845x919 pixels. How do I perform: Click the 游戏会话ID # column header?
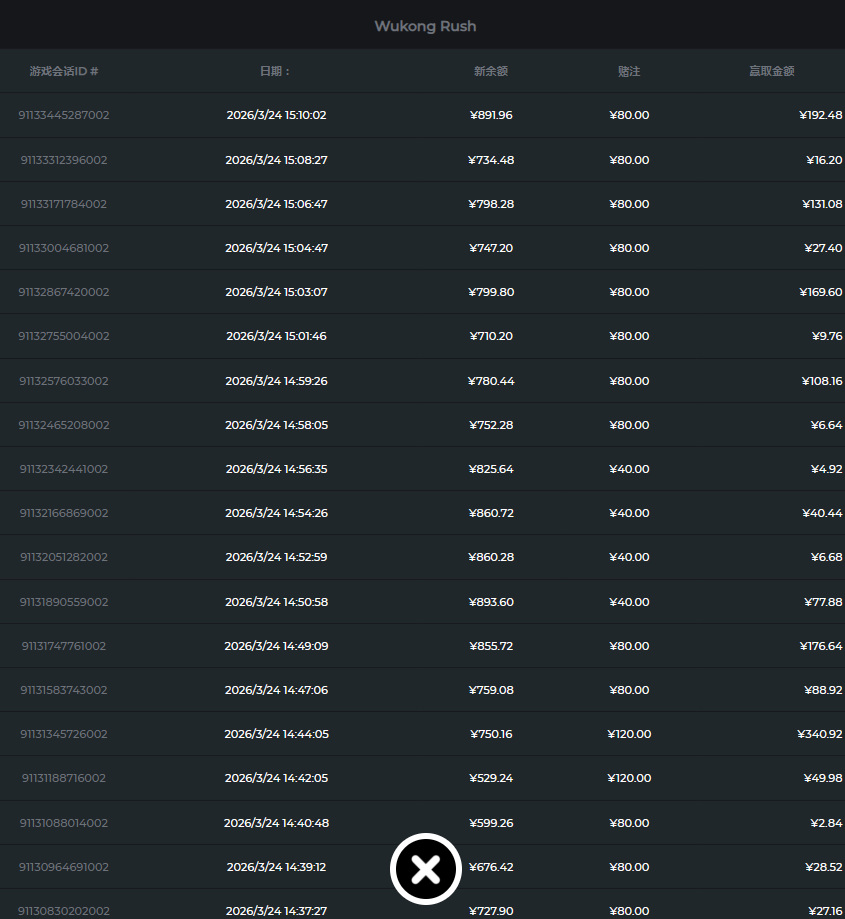pos(64,72)
